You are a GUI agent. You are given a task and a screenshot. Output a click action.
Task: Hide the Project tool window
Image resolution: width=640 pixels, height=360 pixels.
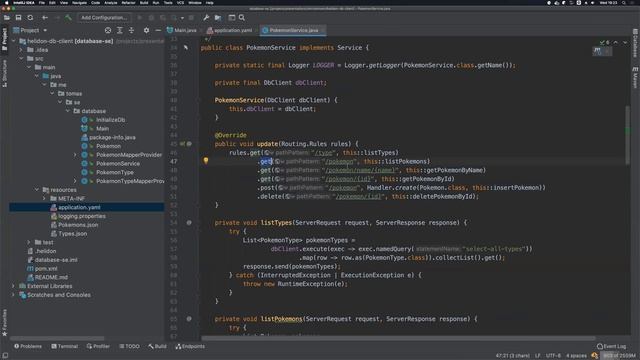158,30
